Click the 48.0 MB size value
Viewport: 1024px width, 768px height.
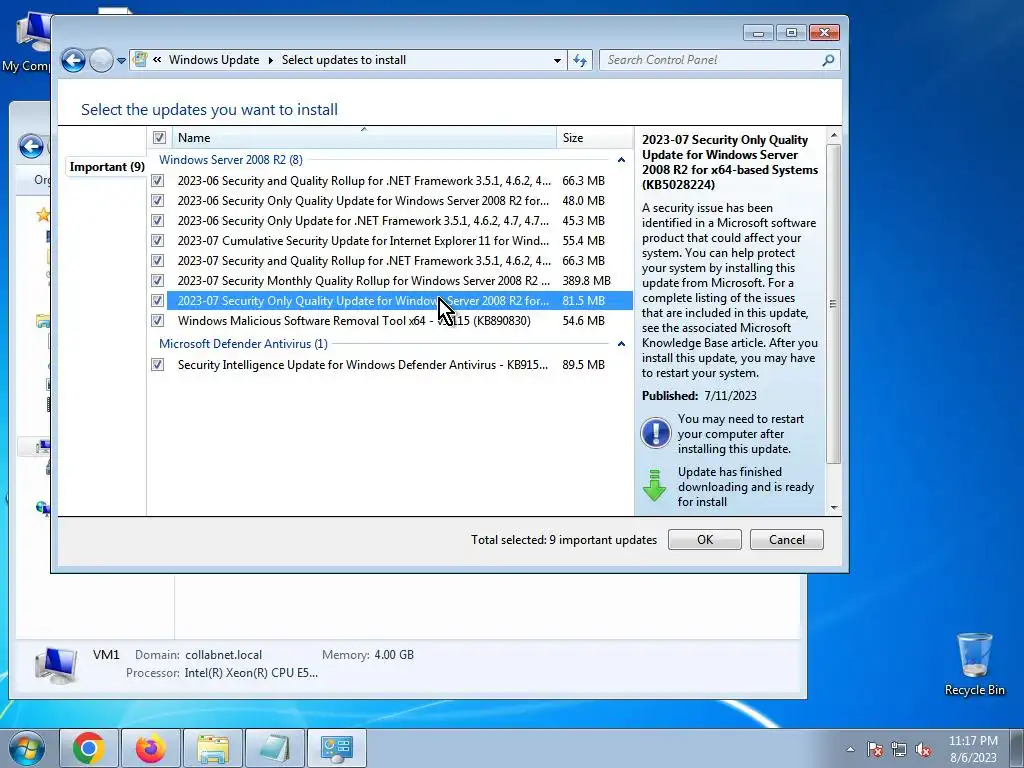583,200
